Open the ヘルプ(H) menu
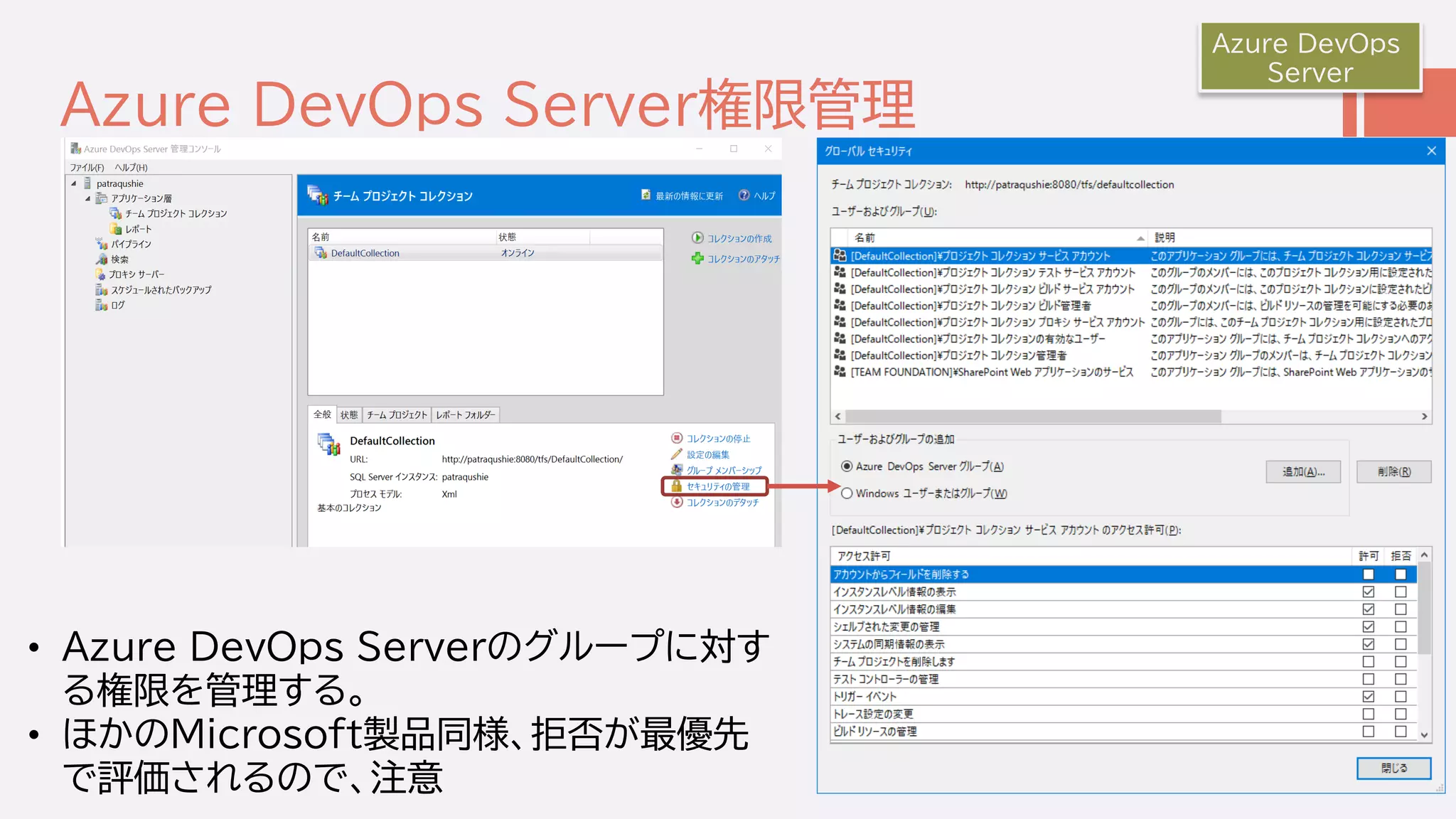Screen dimensions: 1456x819 132,168
